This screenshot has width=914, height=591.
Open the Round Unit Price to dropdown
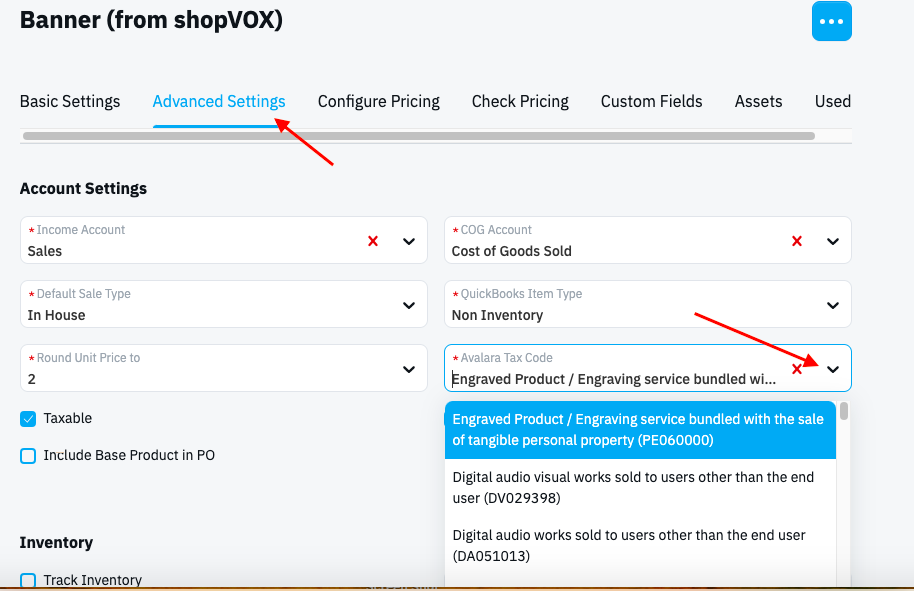click(224, 368)
